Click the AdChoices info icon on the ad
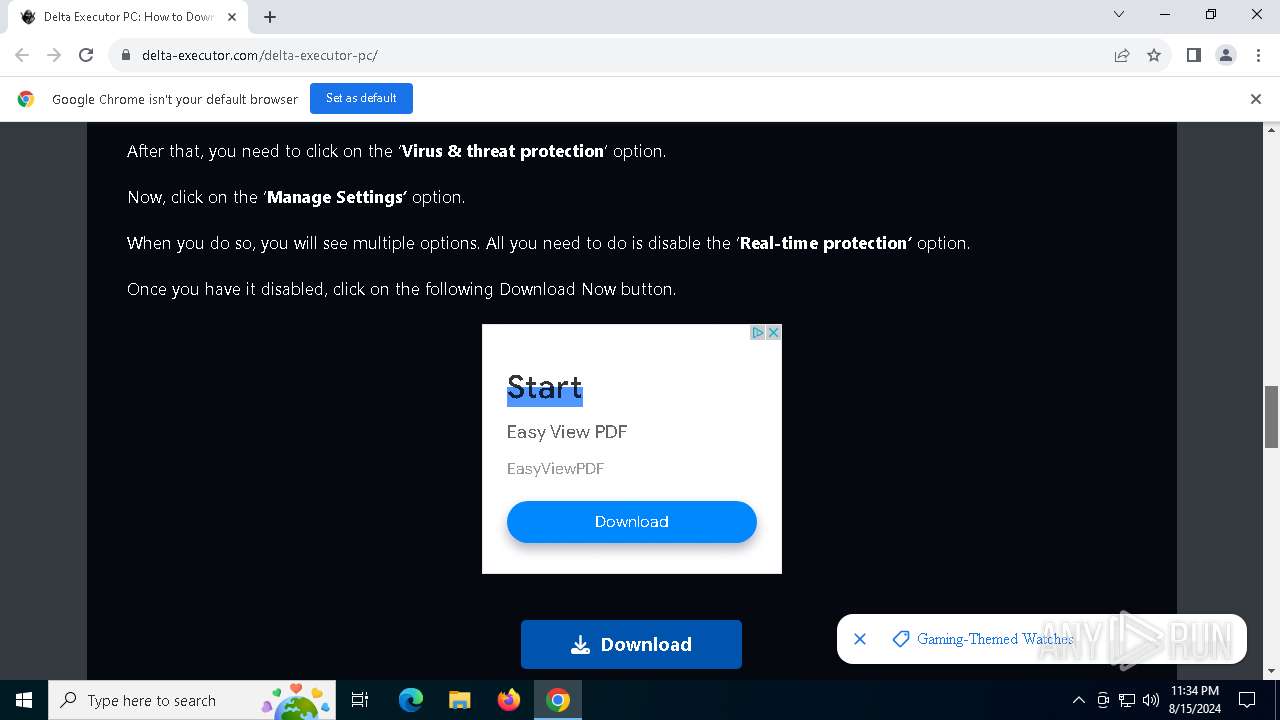The image size is (1280, 720). pyautogui.click(x=758, y=333)
